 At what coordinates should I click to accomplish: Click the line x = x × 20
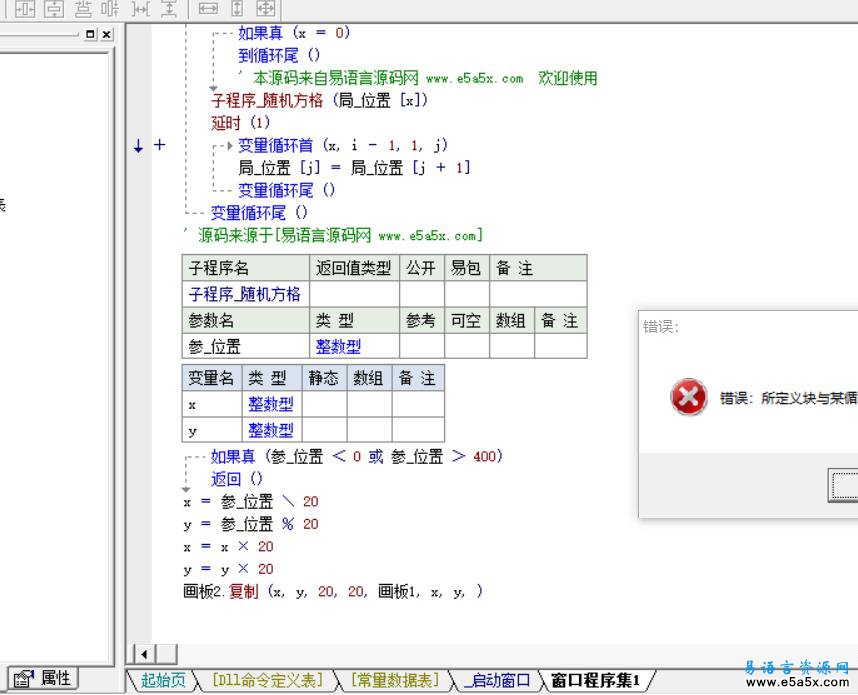(228, 546)
